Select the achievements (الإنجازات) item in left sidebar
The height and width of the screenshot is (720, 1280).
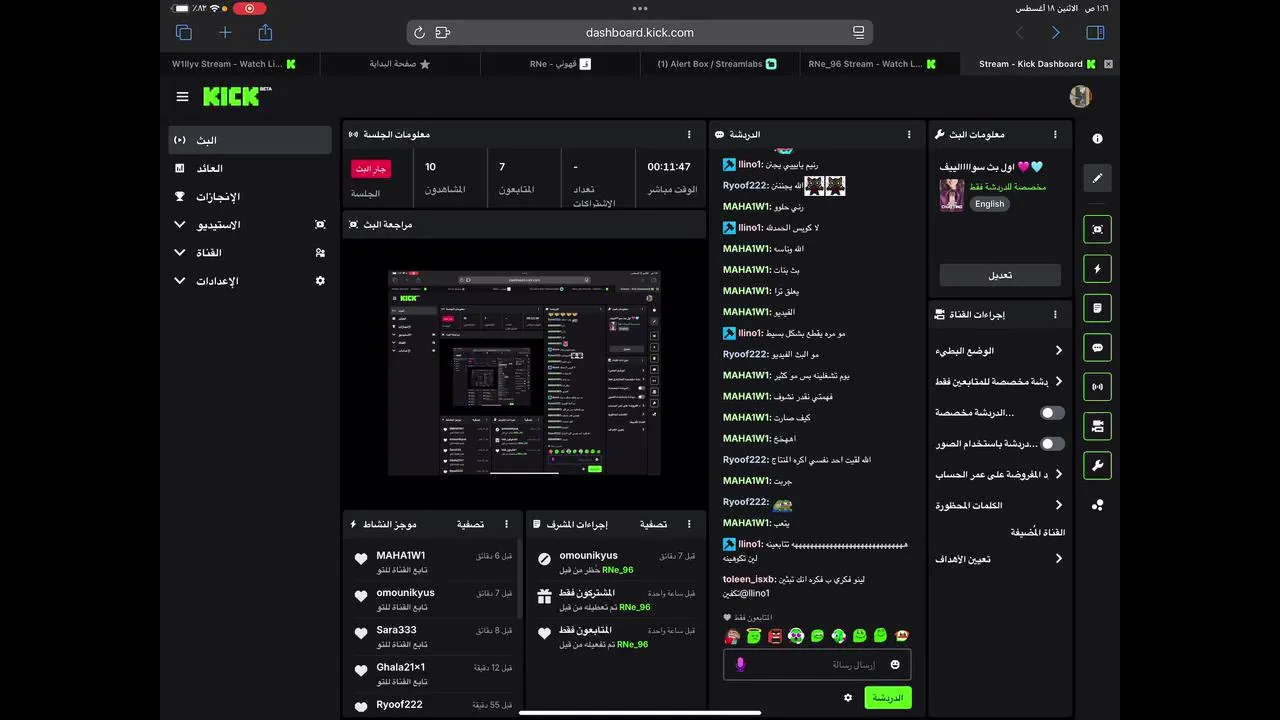click(250, 197)
